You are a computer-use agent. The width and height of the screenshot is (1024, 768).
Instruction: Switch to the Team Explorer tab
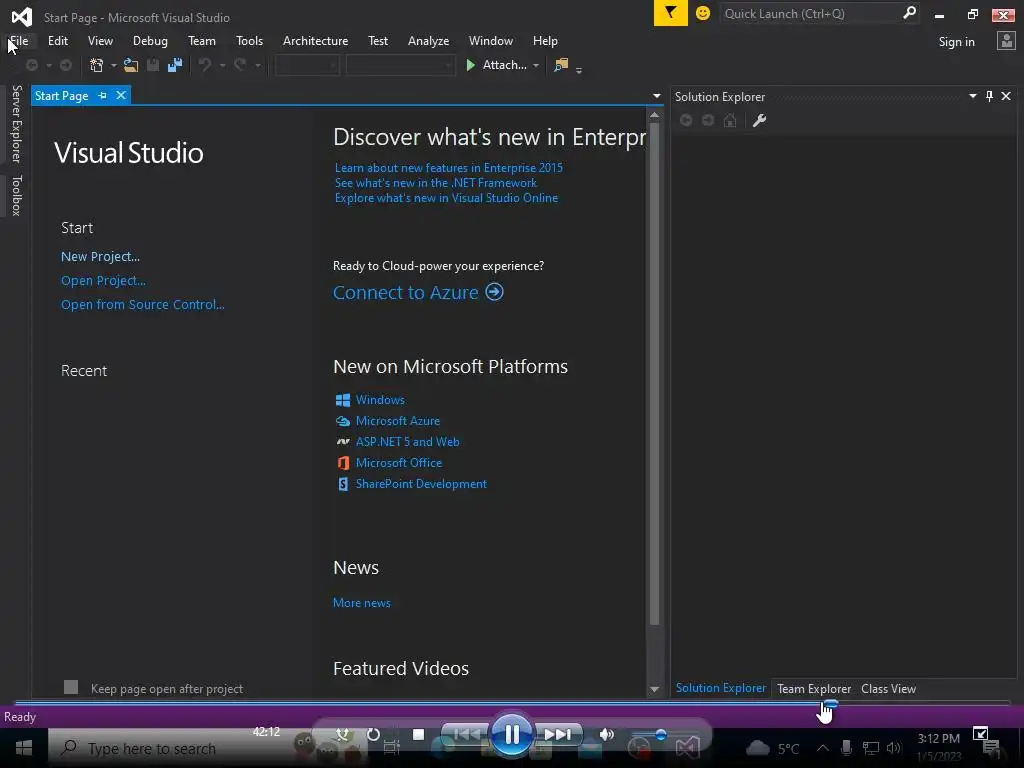(x=814, y=688)
